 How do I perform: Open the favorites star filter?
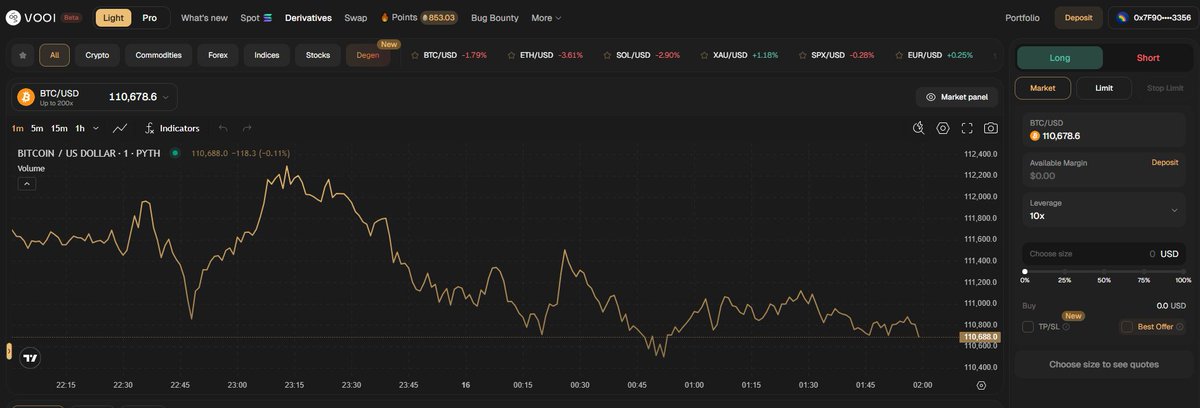[x=23, y=55]
